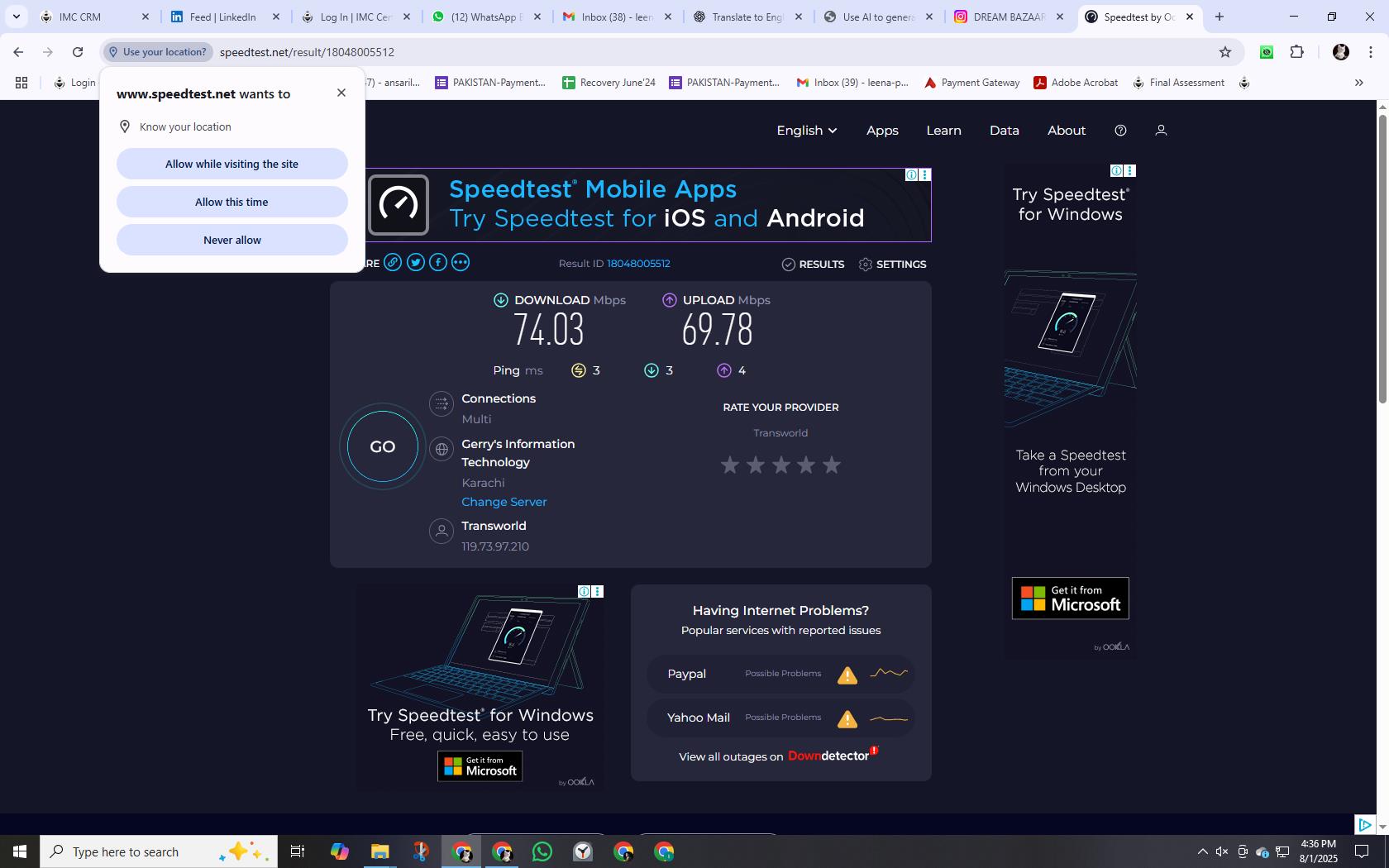Rate provider with the third star
Image resolution: width=1389 pixels, height=868 pixels.
point(781,465)
